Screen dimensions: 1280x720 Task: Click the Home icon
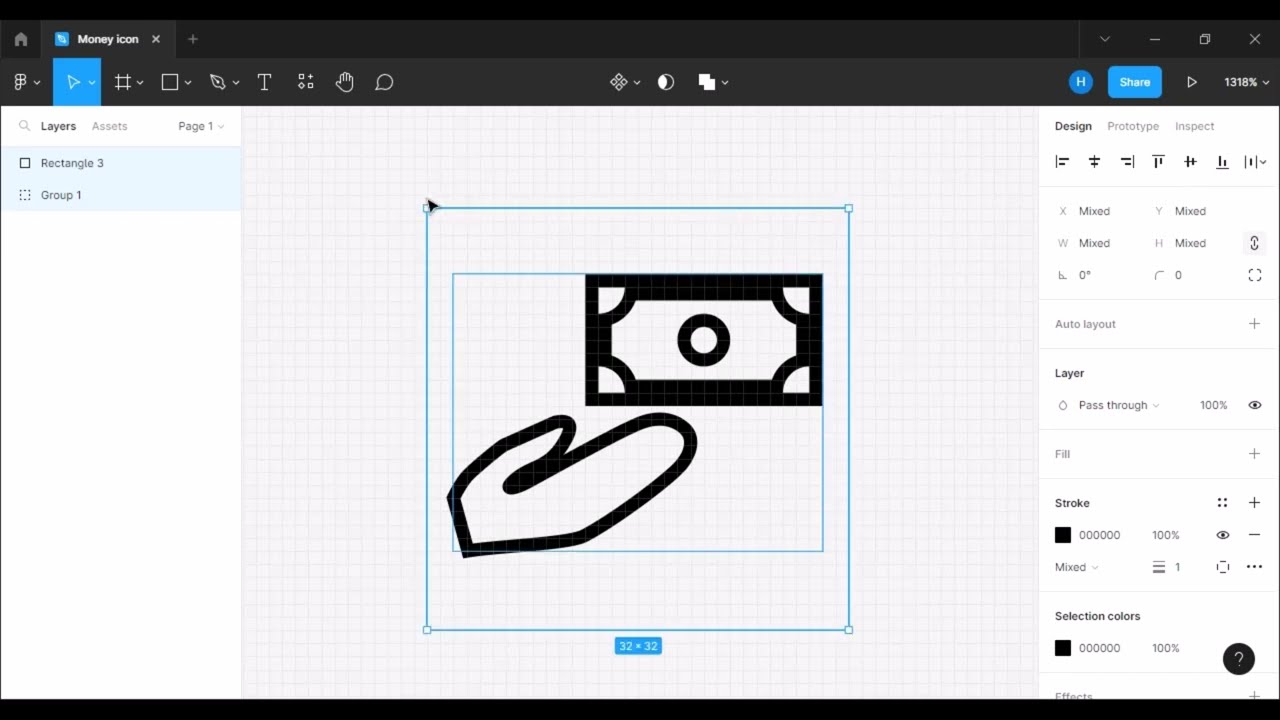click(20, 39)
